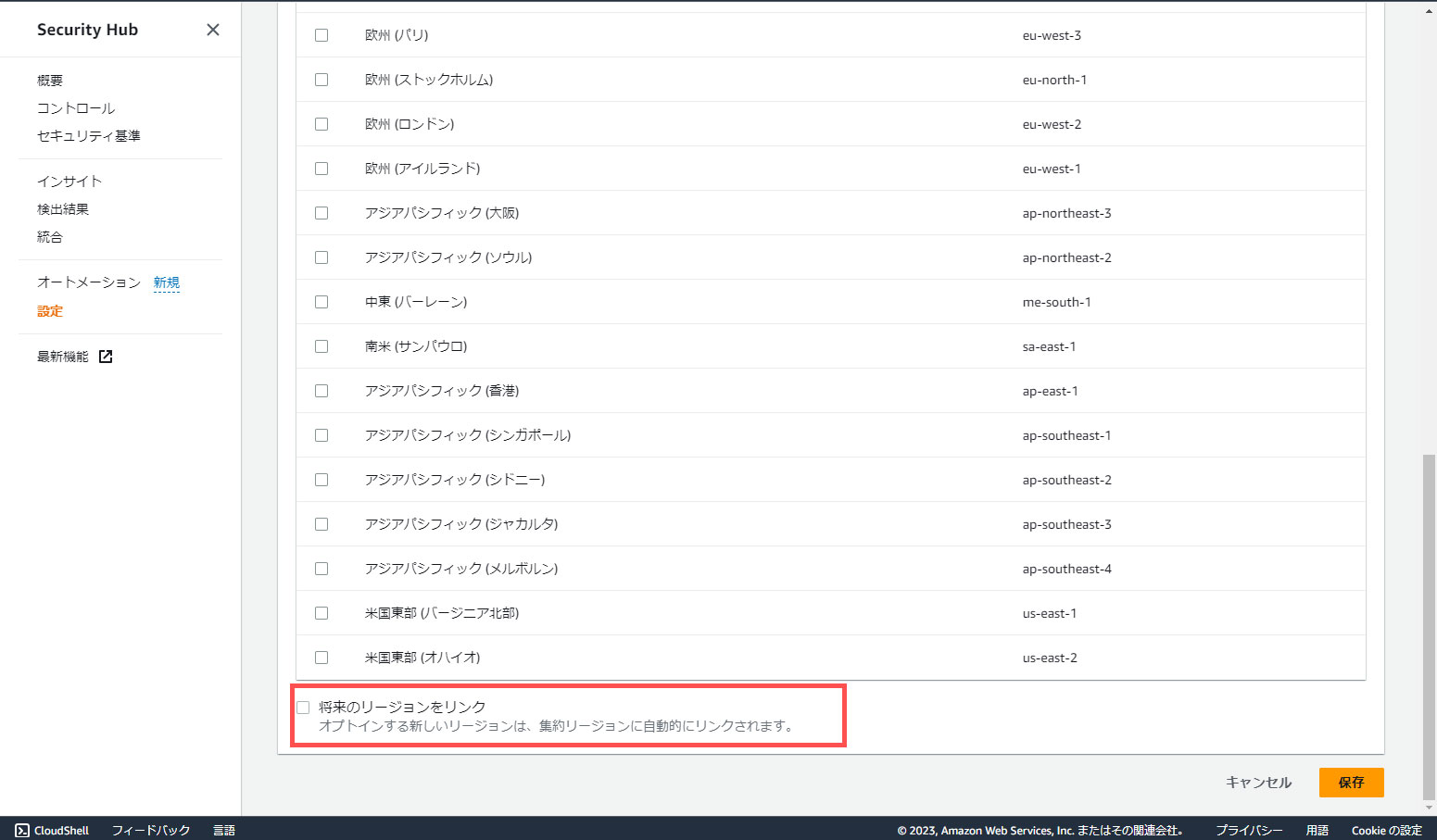Screen dimensions: 1437x840
Task: Open セキュリティ基準 page
Action: (x=89, y=136)
